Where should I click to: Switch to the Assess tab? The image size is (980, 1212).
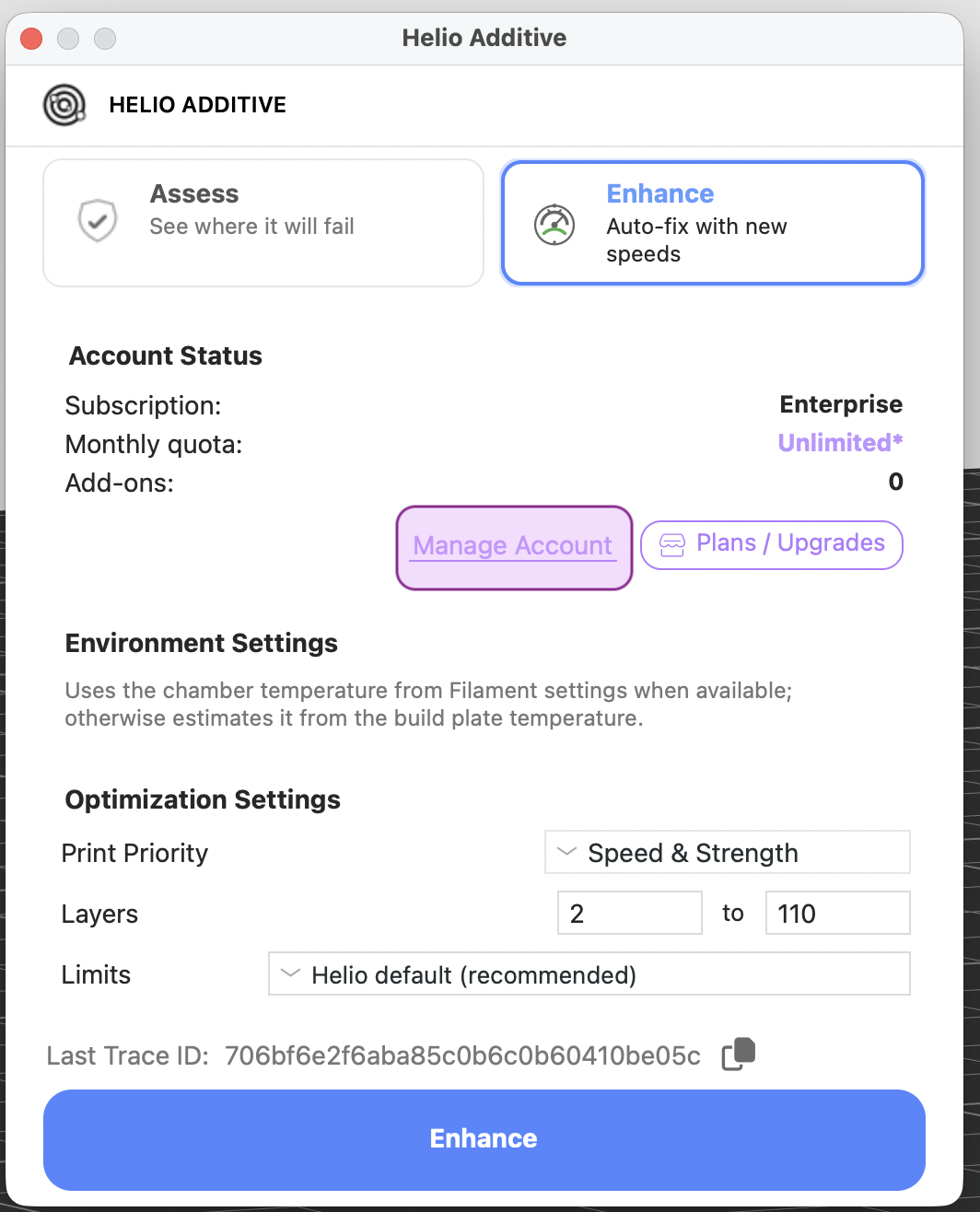coord(263,223)
